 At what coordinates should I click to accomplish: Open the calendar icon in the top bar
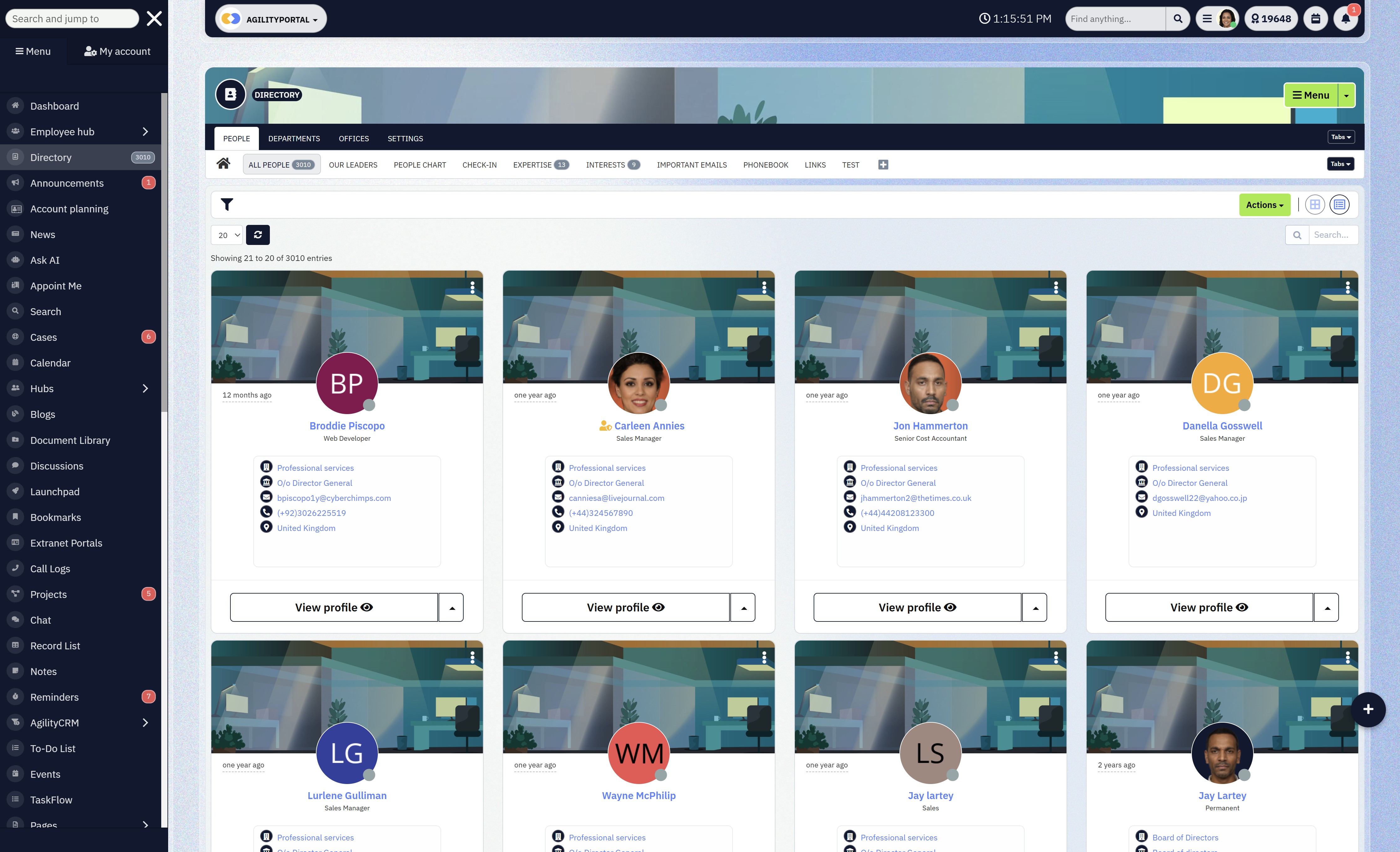point(1315,18)
